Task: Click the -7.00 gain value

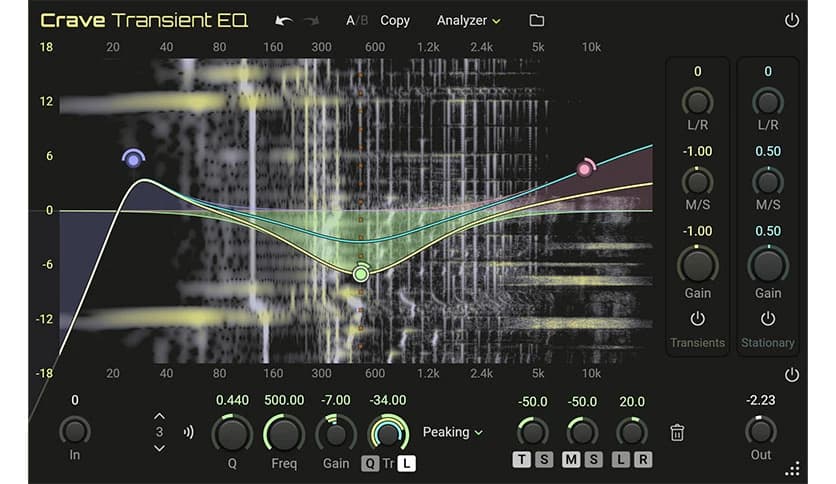Action: (x=336, y=400)
